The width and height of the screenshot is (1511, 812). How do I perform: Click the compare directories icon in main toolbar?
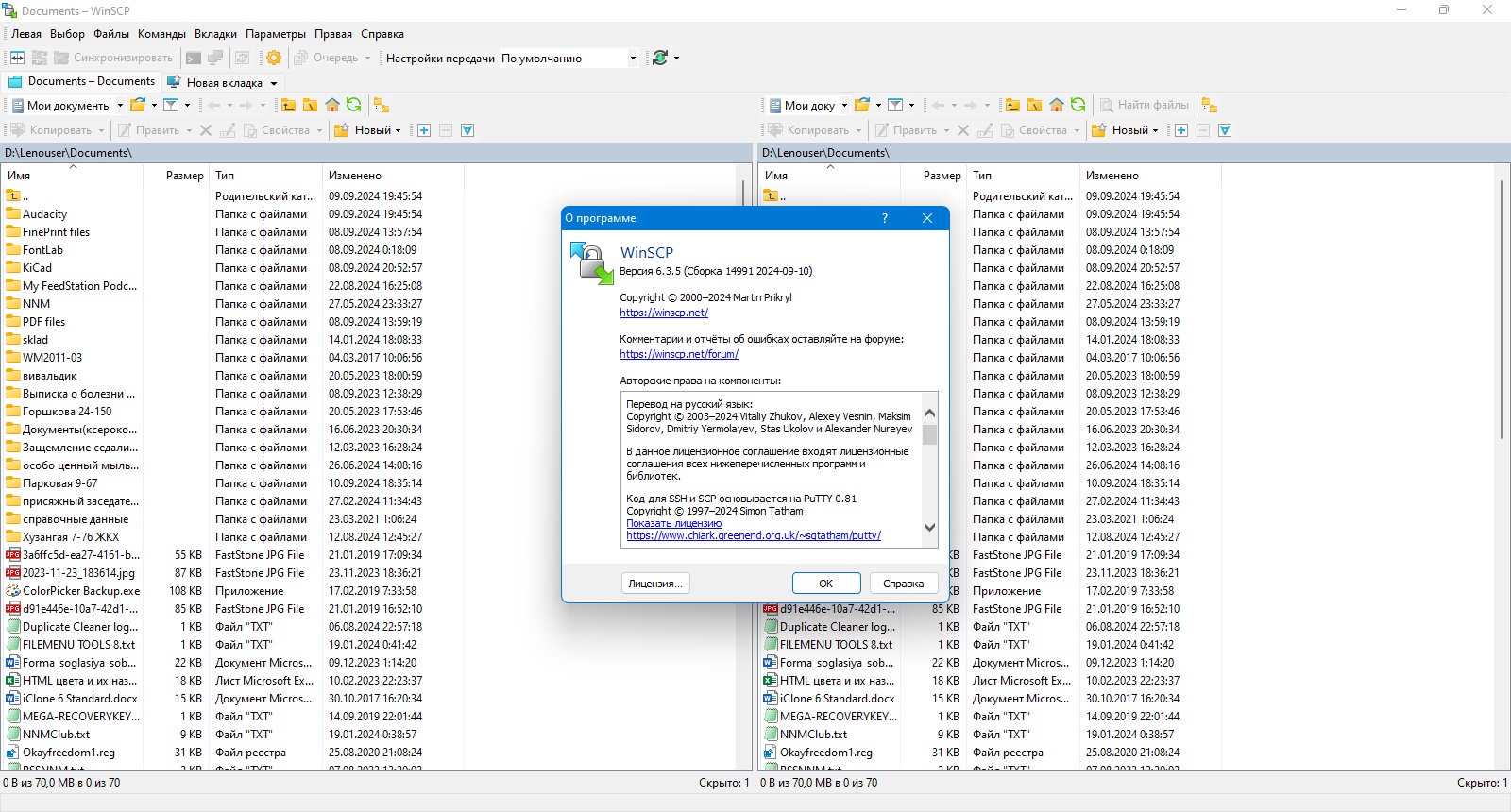point(17,58)
